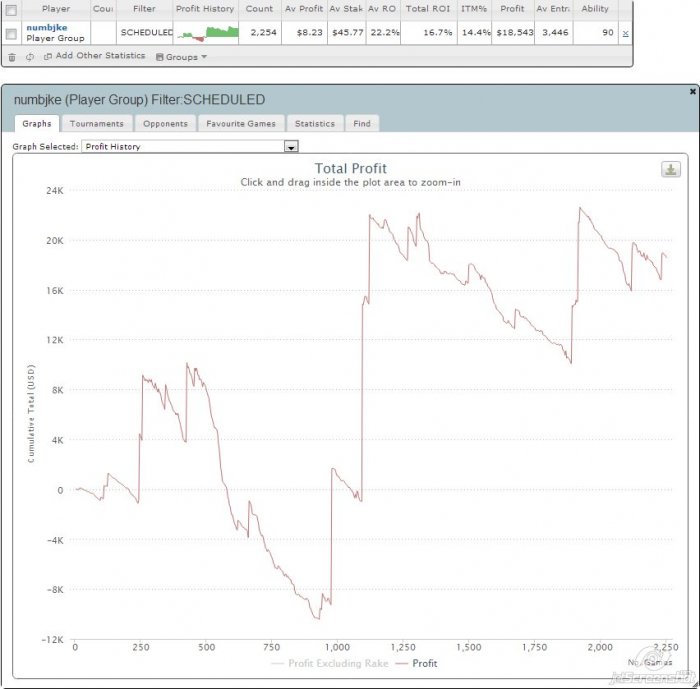
Task: Open the Statistics tab
Action: click(x=315, y=123)
